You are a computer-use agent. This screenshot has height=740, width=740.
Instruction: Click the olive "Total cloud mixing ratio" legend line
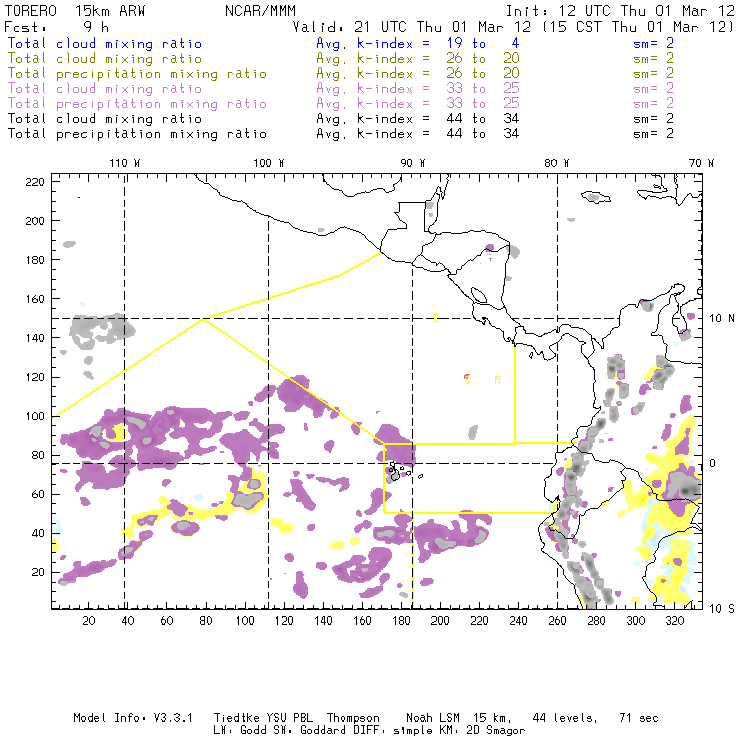105,59
